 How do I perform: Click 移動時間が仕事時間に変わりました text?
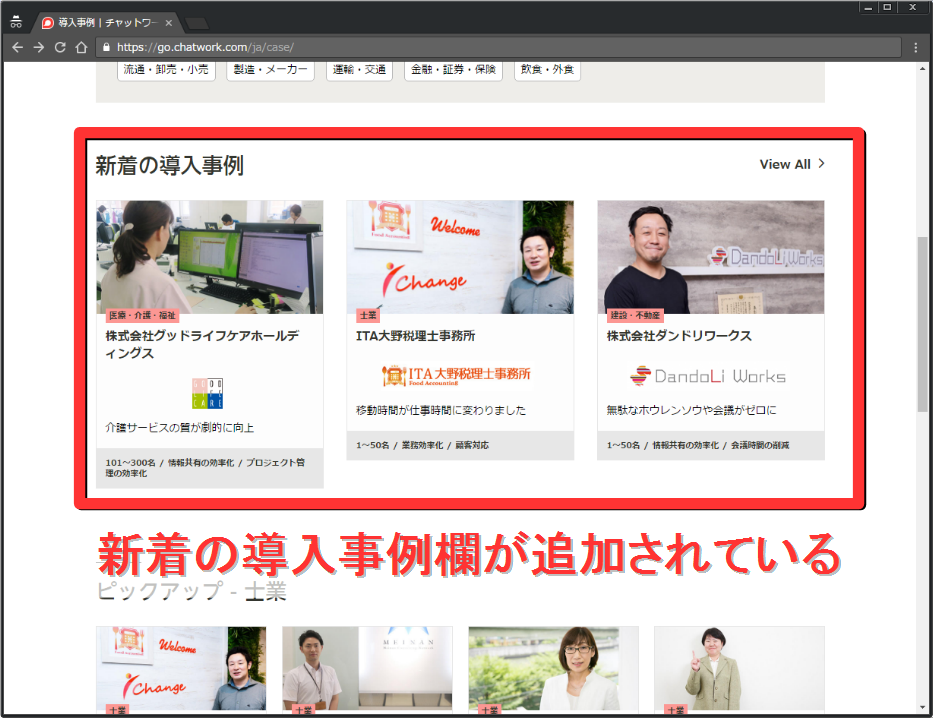pyautogui.click(x=441, y=410)
